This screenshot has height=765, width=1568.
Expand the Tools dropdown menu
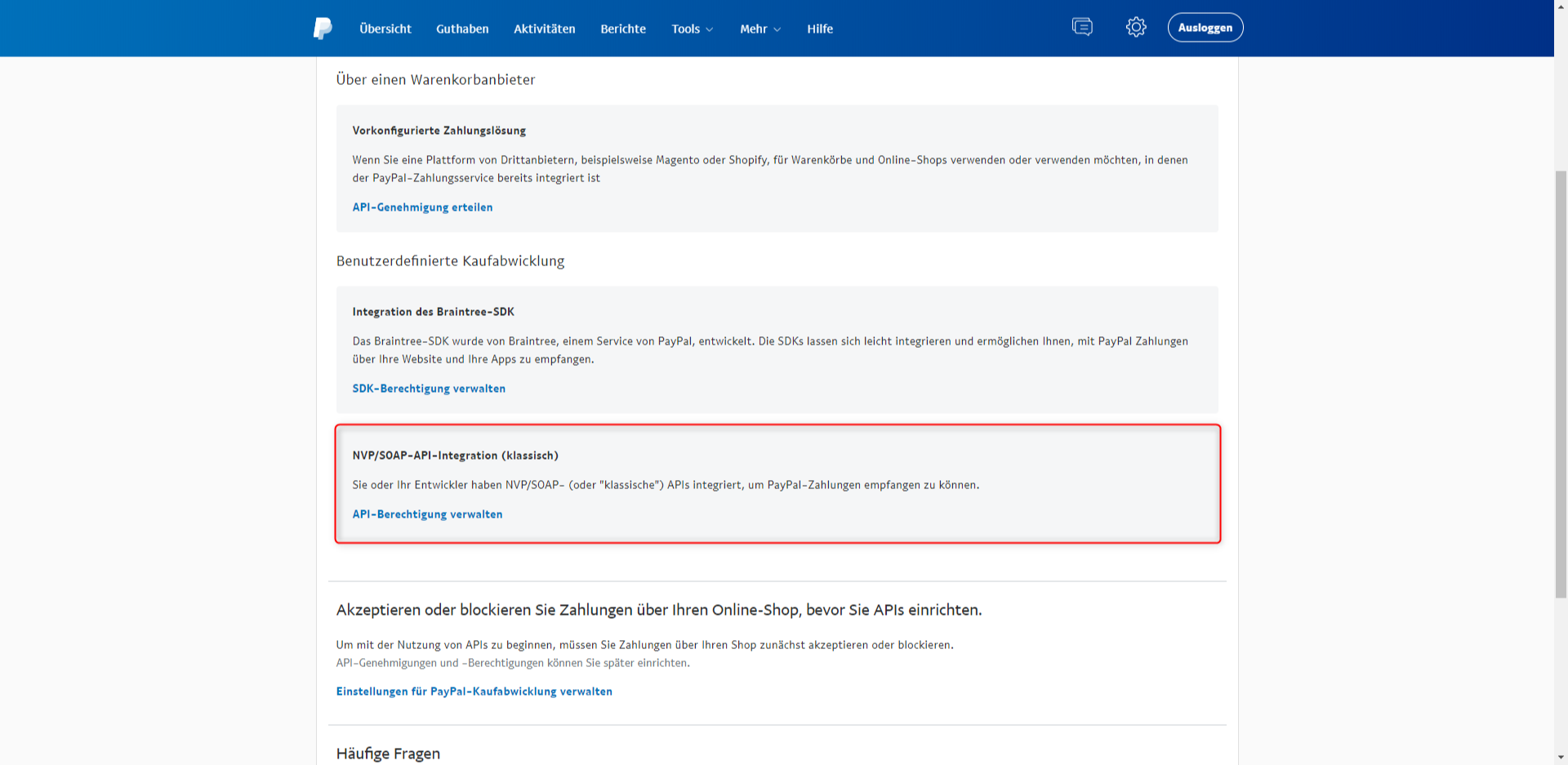click(x=692, y=29)
